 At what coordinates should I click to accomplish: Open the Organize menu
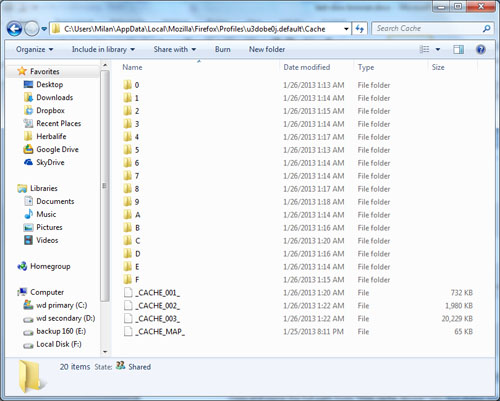[x=34, y=49]
